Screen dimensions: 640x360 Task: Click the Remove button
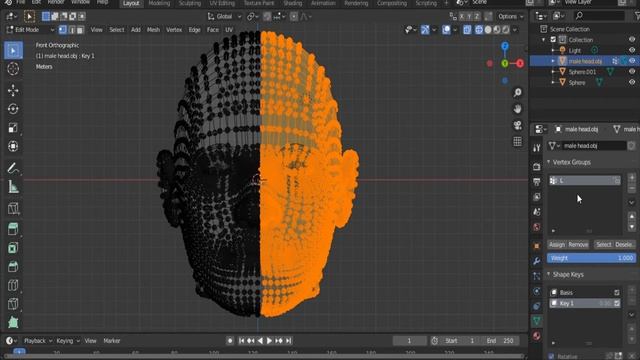tap(578, 244)
